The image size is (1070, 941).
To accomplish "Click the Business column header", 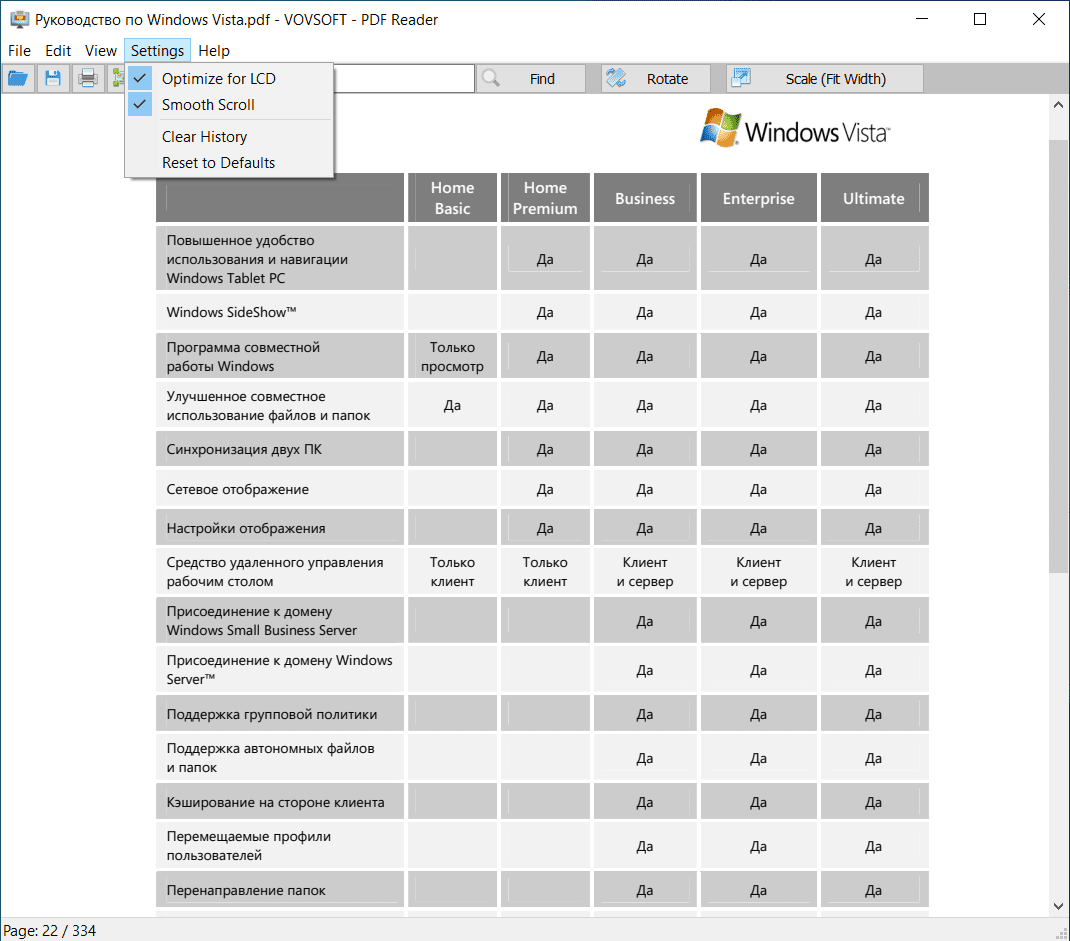I will tap(645, 199).
